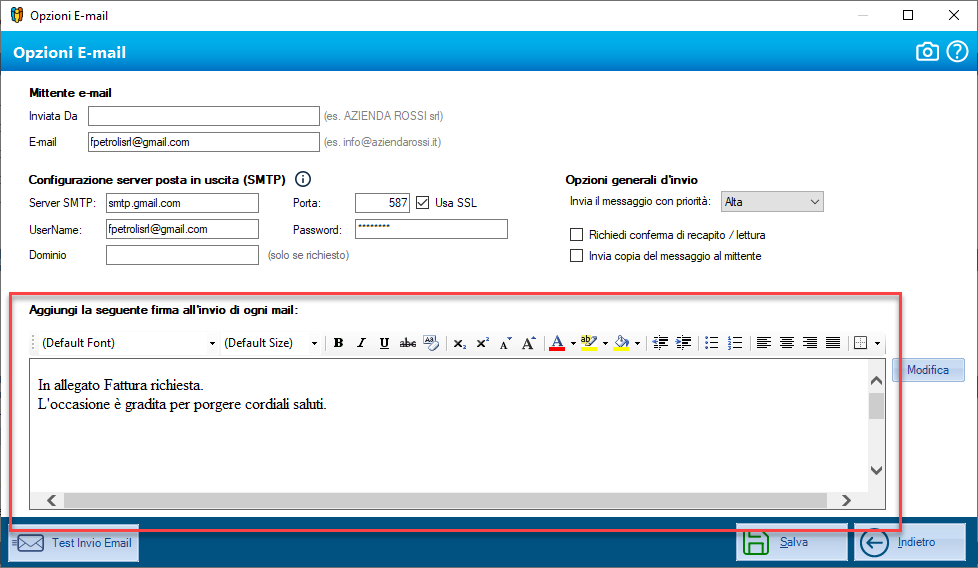Increase paragraph indent
This screenshot has height=568, width=978.
pyautogui.click(x=683, y=343)
